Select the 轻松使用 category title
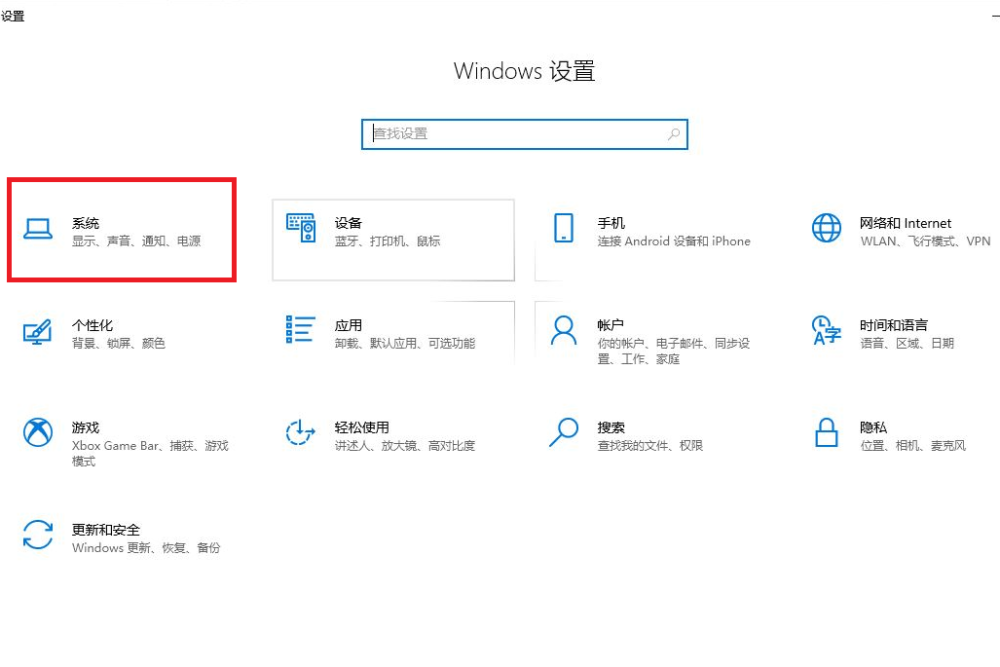This screenshot has width=1000, height=667. [x=362, y=427]
